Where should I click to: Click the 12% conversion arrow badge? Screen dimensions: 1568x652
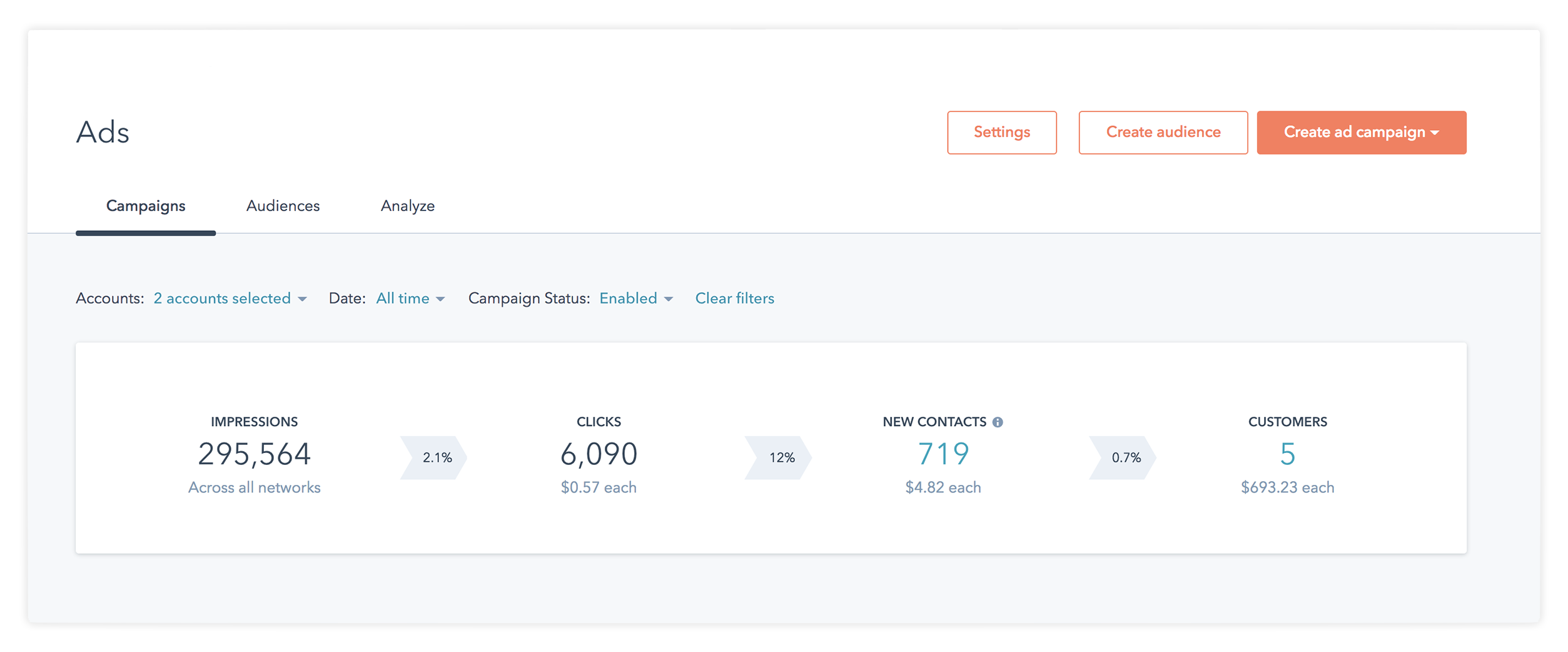778,458
